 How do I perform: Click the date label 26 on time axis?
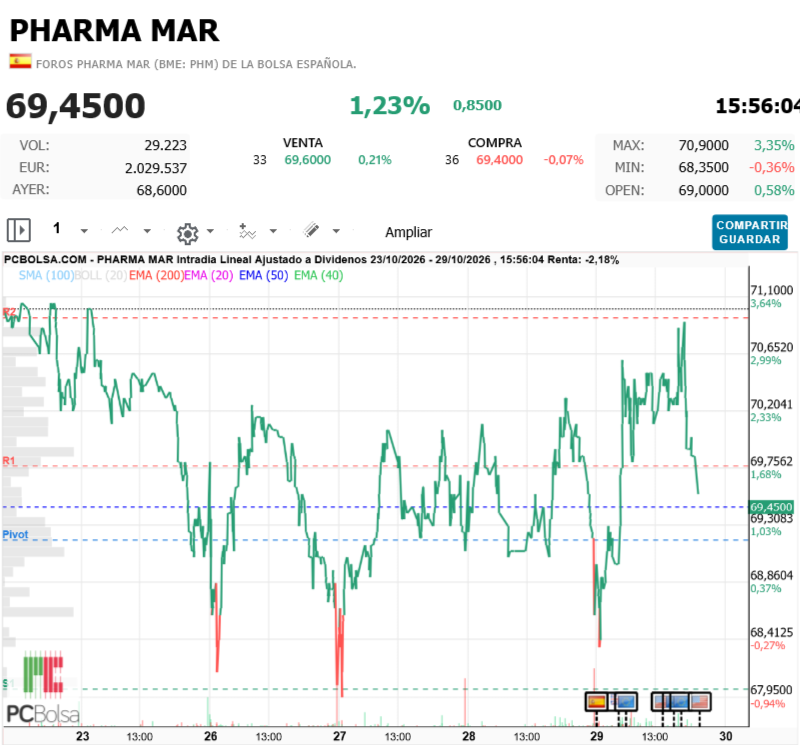point(210,736)
